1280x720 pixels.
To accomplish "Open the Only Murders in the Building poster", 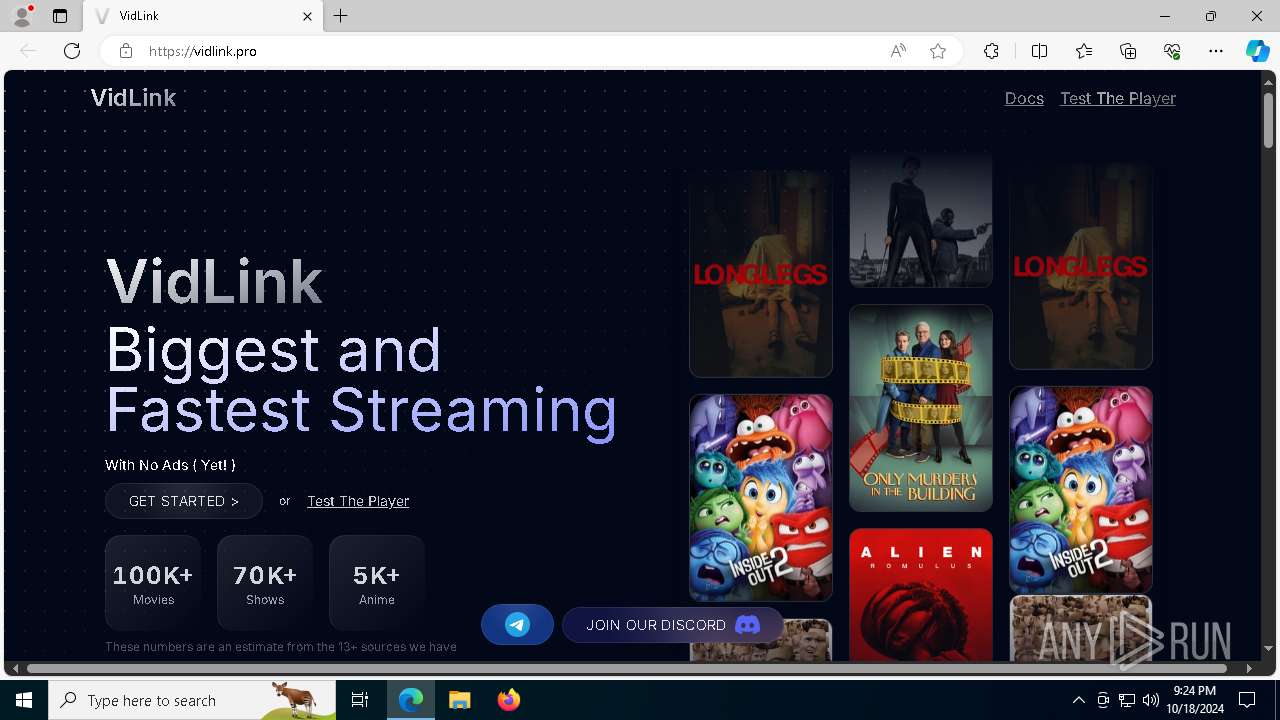I will [921, 408].
